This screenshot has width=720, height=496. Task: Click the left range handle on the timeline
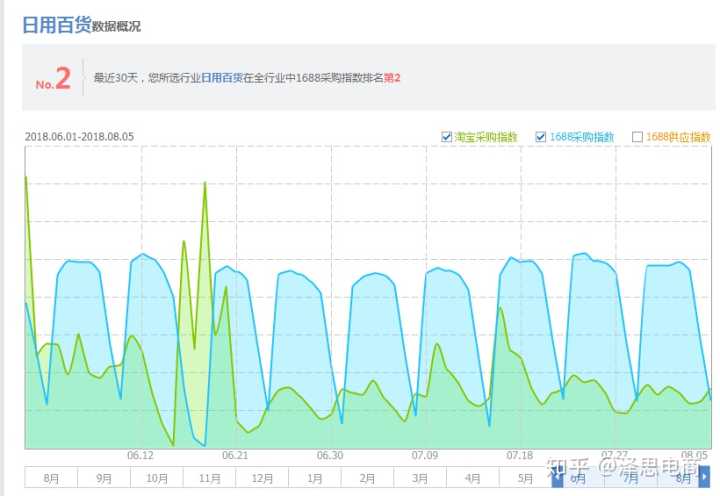[x=557, y=478]
